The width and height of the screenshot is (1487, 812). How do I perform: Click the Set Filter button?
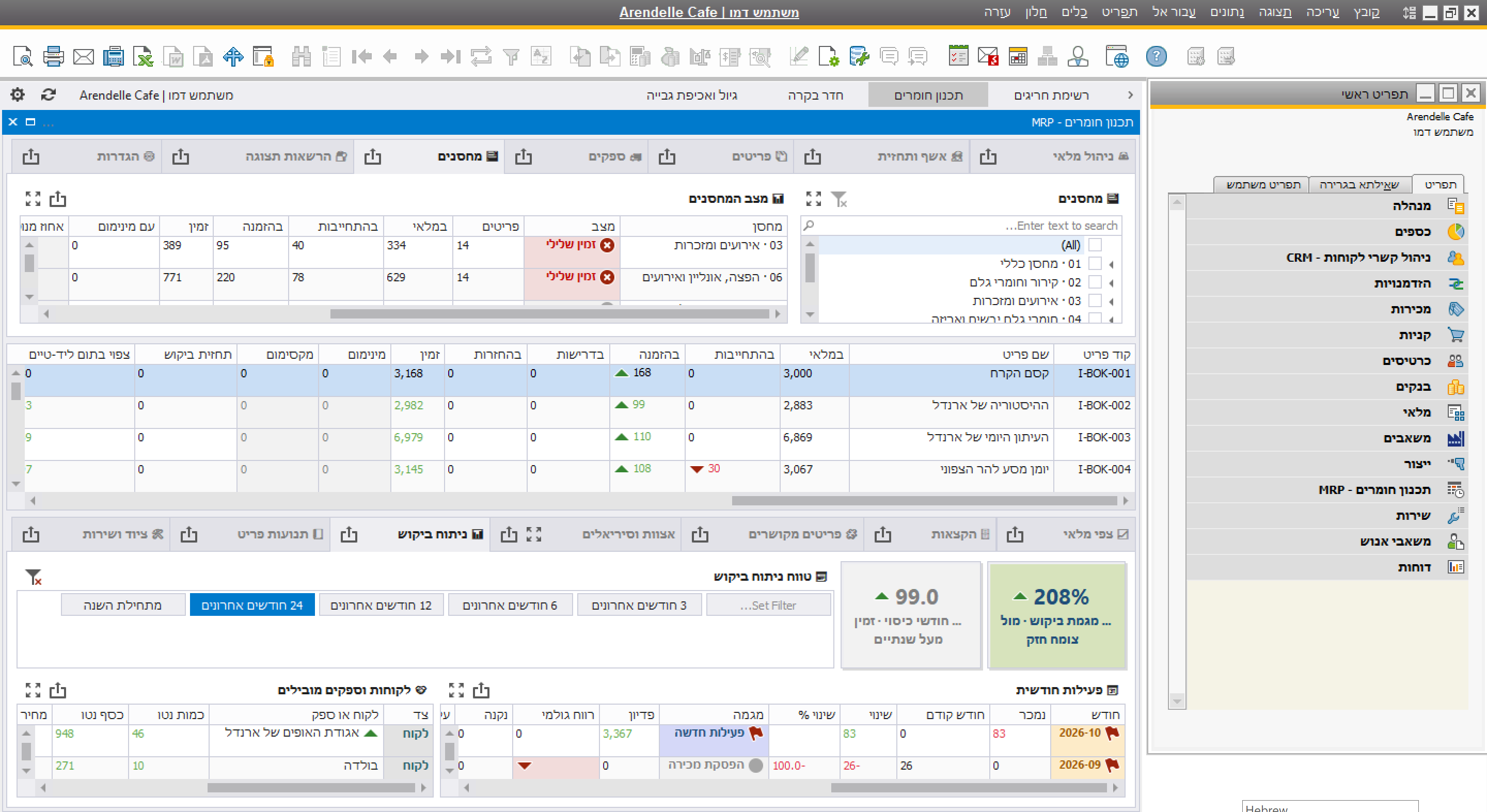coord(768,605)
